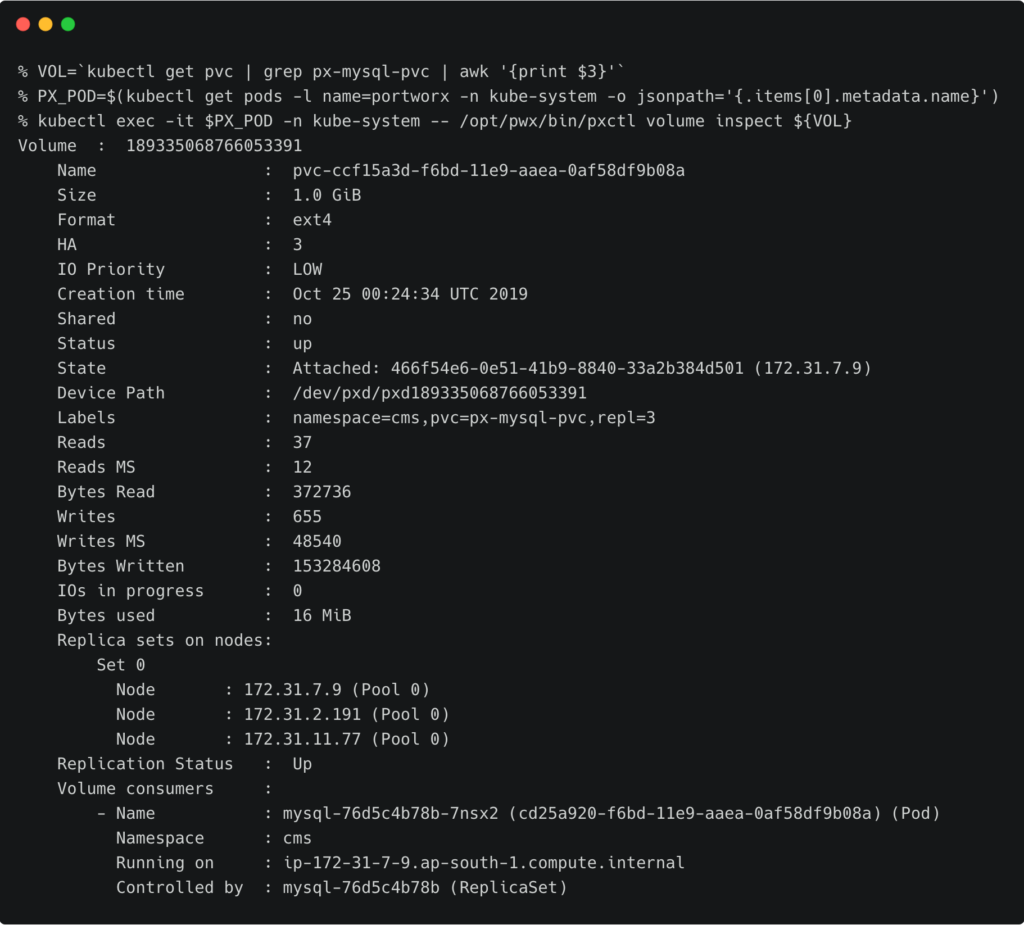Click the creation time "Oct 25 00:24:34 UTC 2019"
The image size is (1024, 925).
click(x=410, y=294)
